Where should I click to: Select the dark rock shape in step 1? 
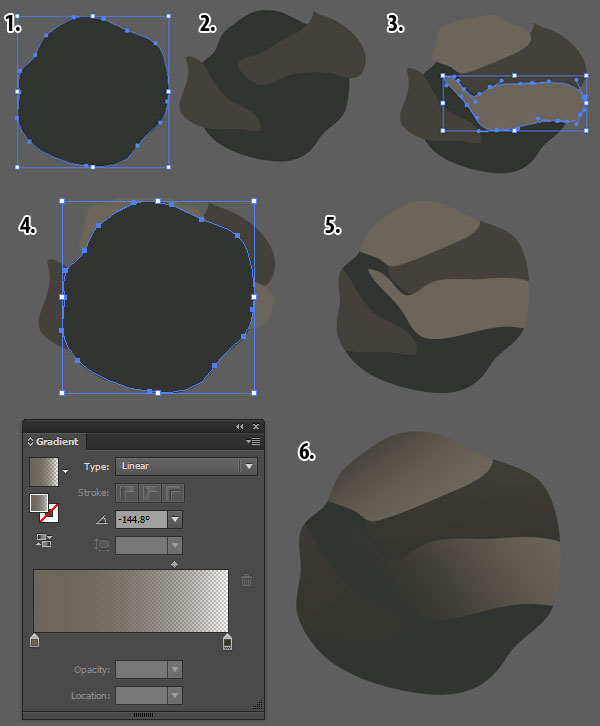coord(93,92)
